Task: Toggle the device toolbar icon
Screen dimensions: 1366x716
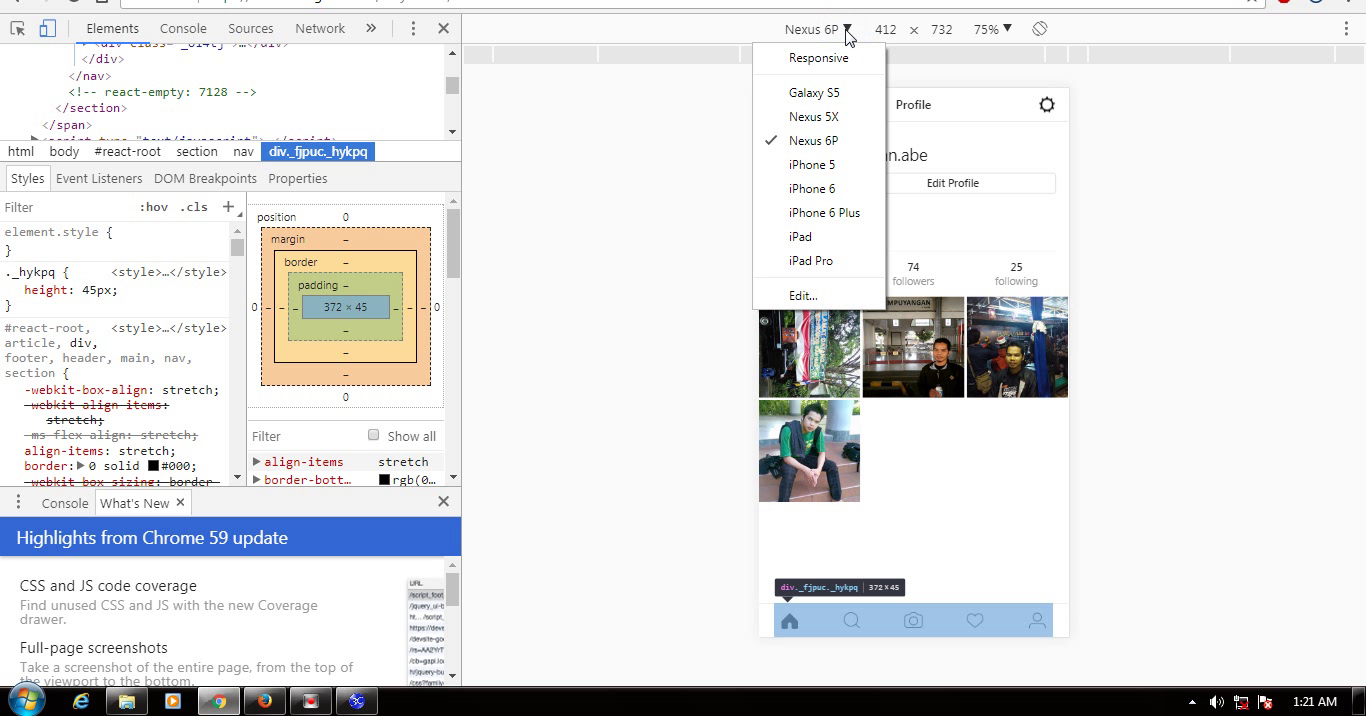Action: [x=47, y=29]
